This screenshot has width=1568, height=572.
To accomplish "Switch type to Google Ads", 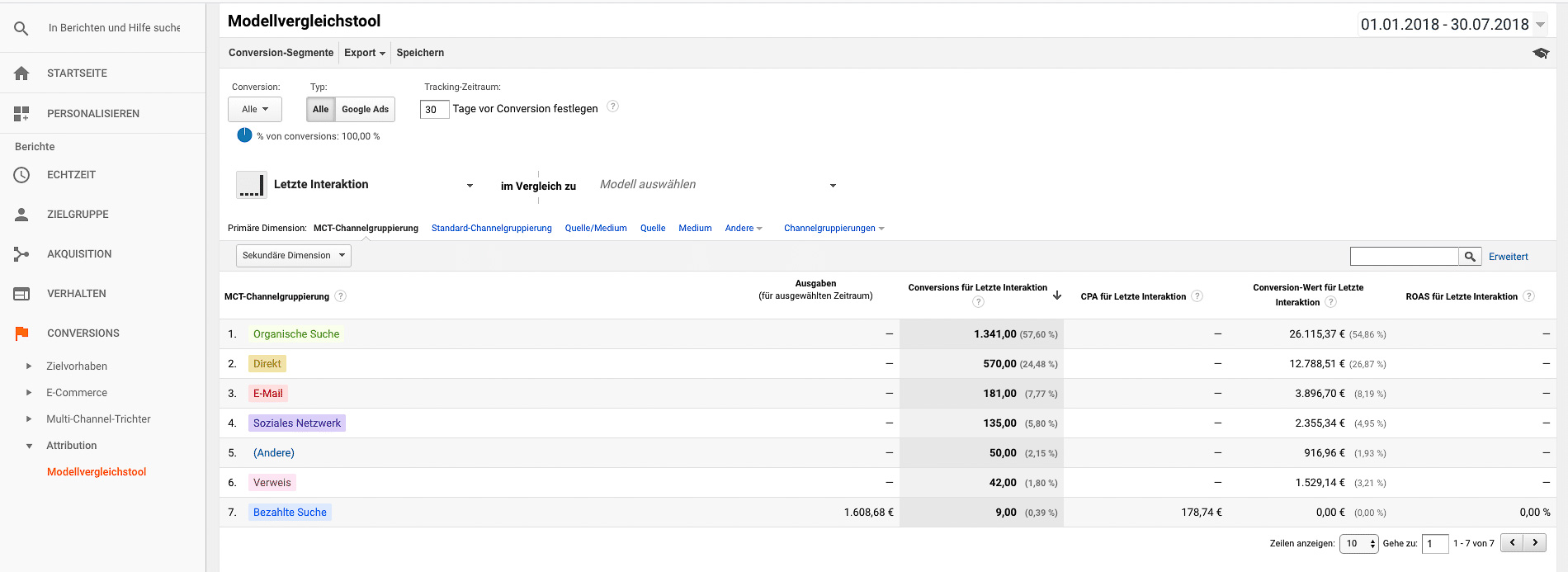I will tap(365, 109).
